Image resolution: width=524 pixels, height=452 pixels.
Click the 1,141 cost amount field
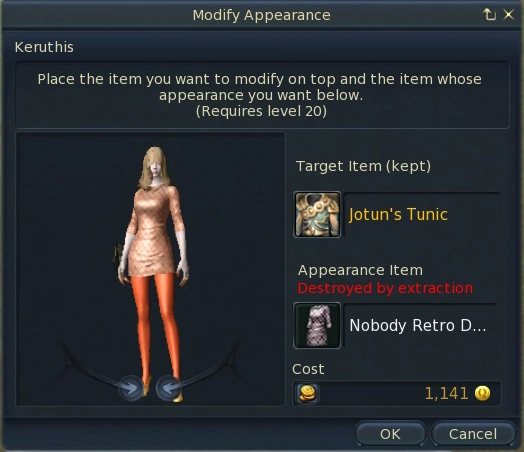(x=397, y=393)
